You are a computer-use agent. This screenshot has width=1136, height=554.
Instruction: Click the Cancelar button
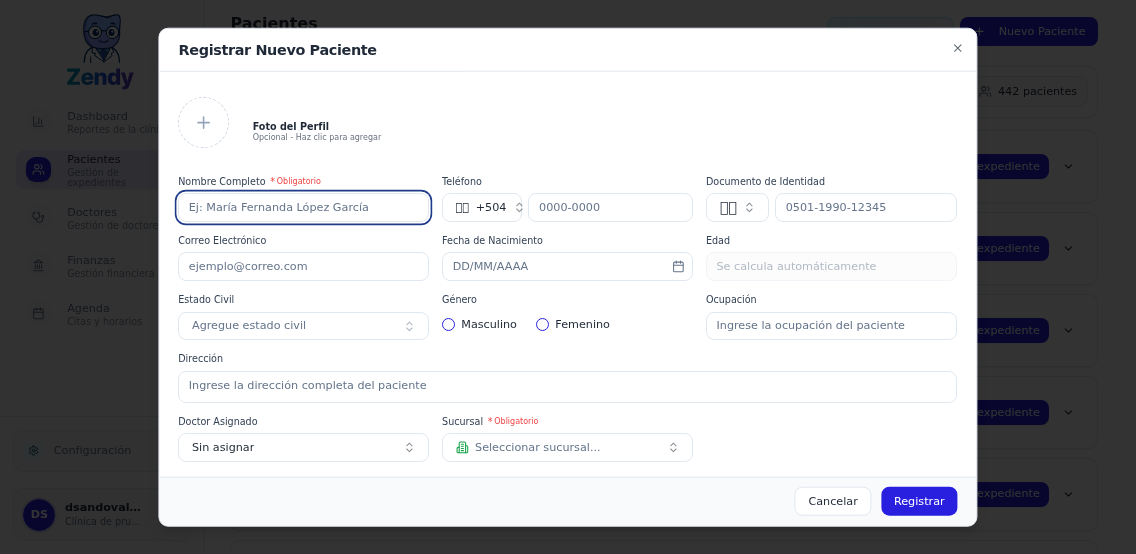832,501
